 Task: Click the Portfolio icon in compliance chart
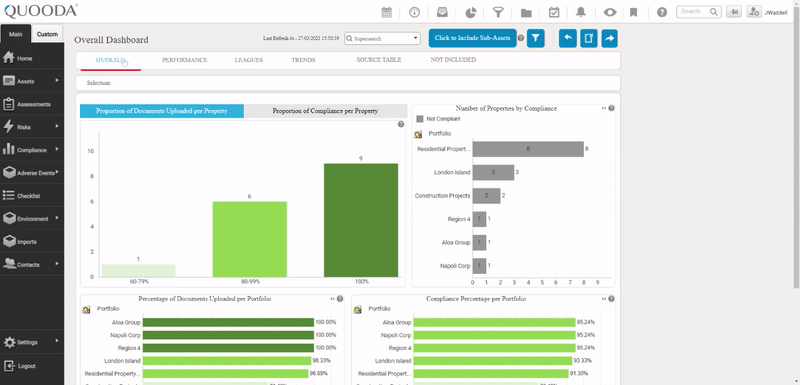[418, 134]
